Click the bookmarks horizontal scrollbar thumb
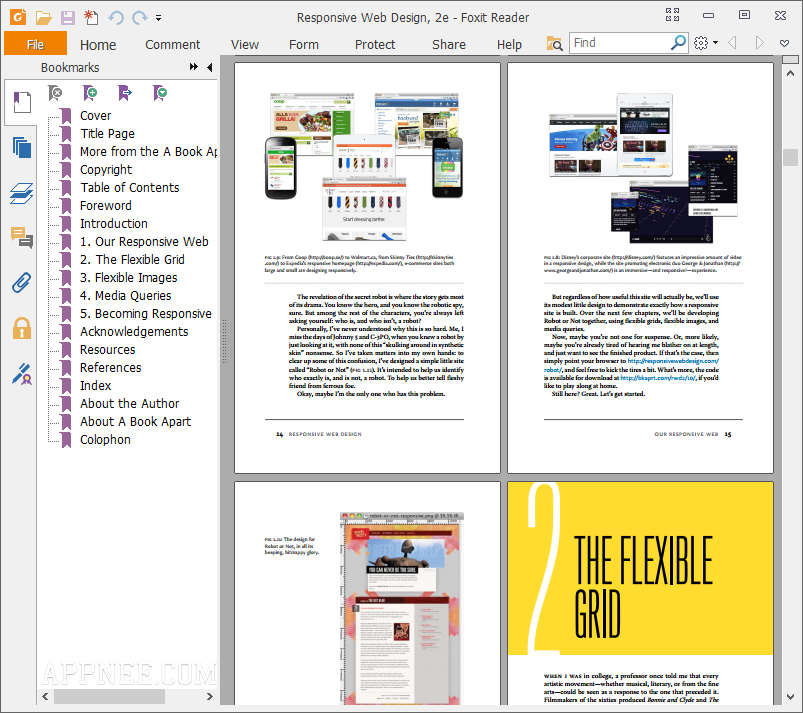The height and width of the screenshot is (713, 803). (x=109, y=697)
